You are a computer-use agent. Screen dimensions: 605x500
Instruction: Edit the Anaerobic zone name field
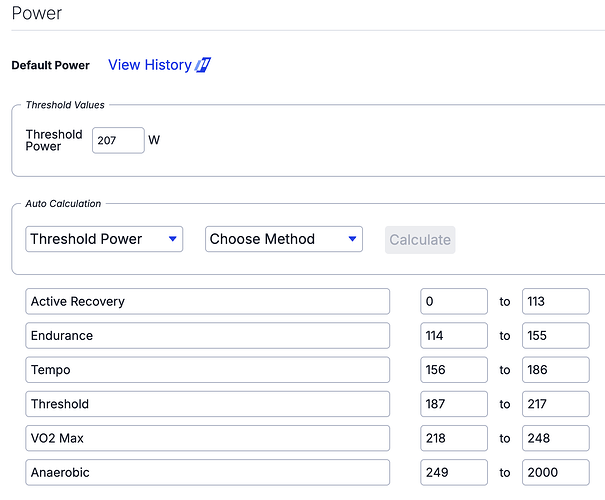coord(208,472)
